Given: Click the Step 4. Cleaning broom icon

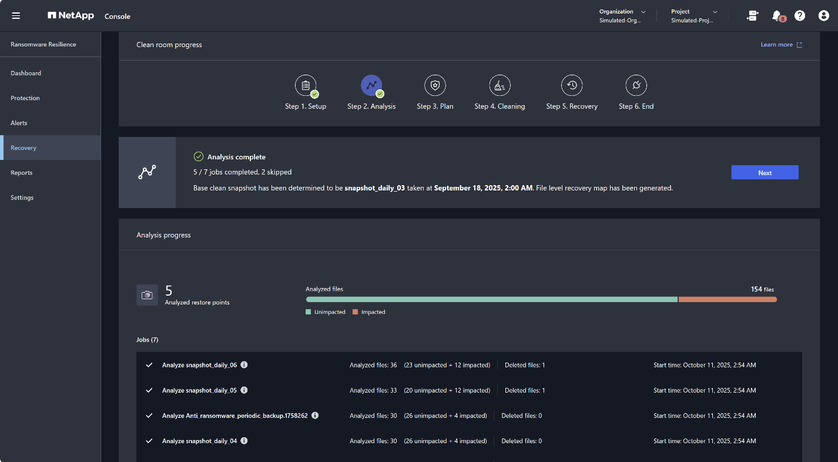Looking at the screenshot, I should [x=500, y=86].
